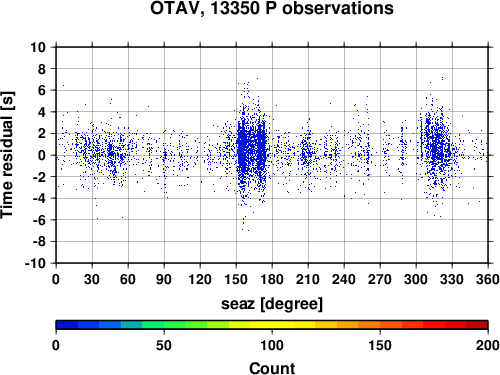Viewport: 500px width, 375px height.
Task: Click the 'Time residual [s]' y-axis label
Action: [x=7, y=155]
